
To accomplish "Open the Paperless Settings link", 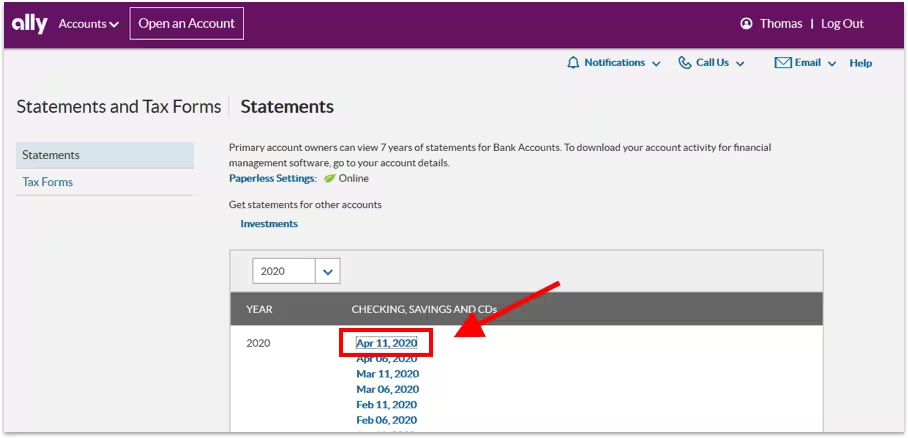I will click(x=273, y=178).
